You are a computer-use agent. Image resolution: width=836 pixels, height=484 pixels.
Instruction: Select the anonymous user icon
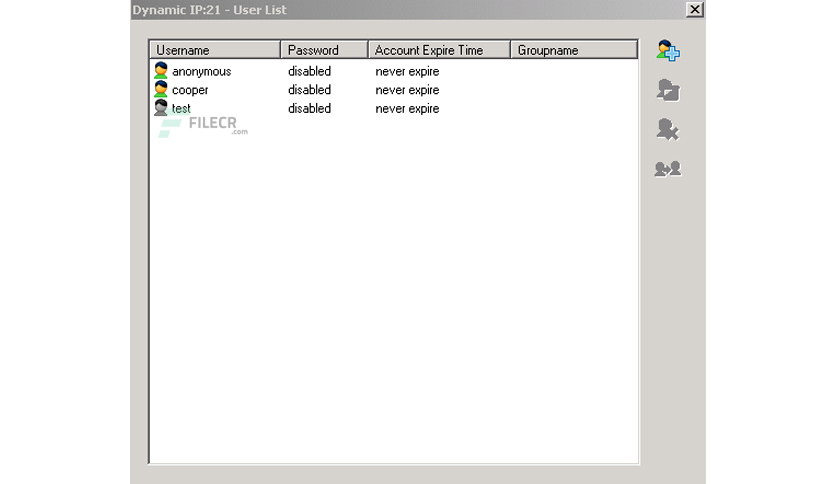pos(160,70)
